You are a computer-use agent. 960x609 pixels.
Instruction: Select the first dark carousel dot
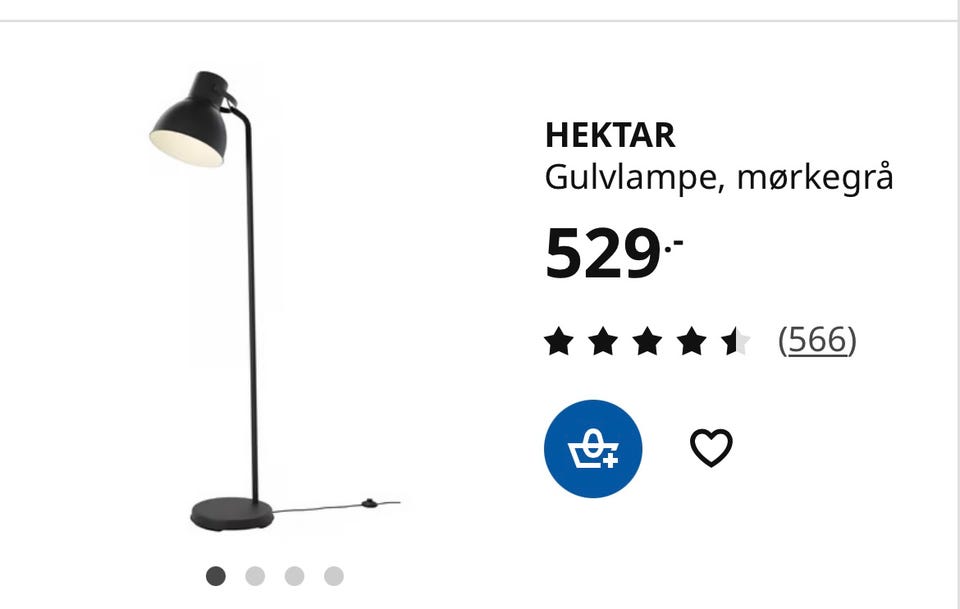216,576
